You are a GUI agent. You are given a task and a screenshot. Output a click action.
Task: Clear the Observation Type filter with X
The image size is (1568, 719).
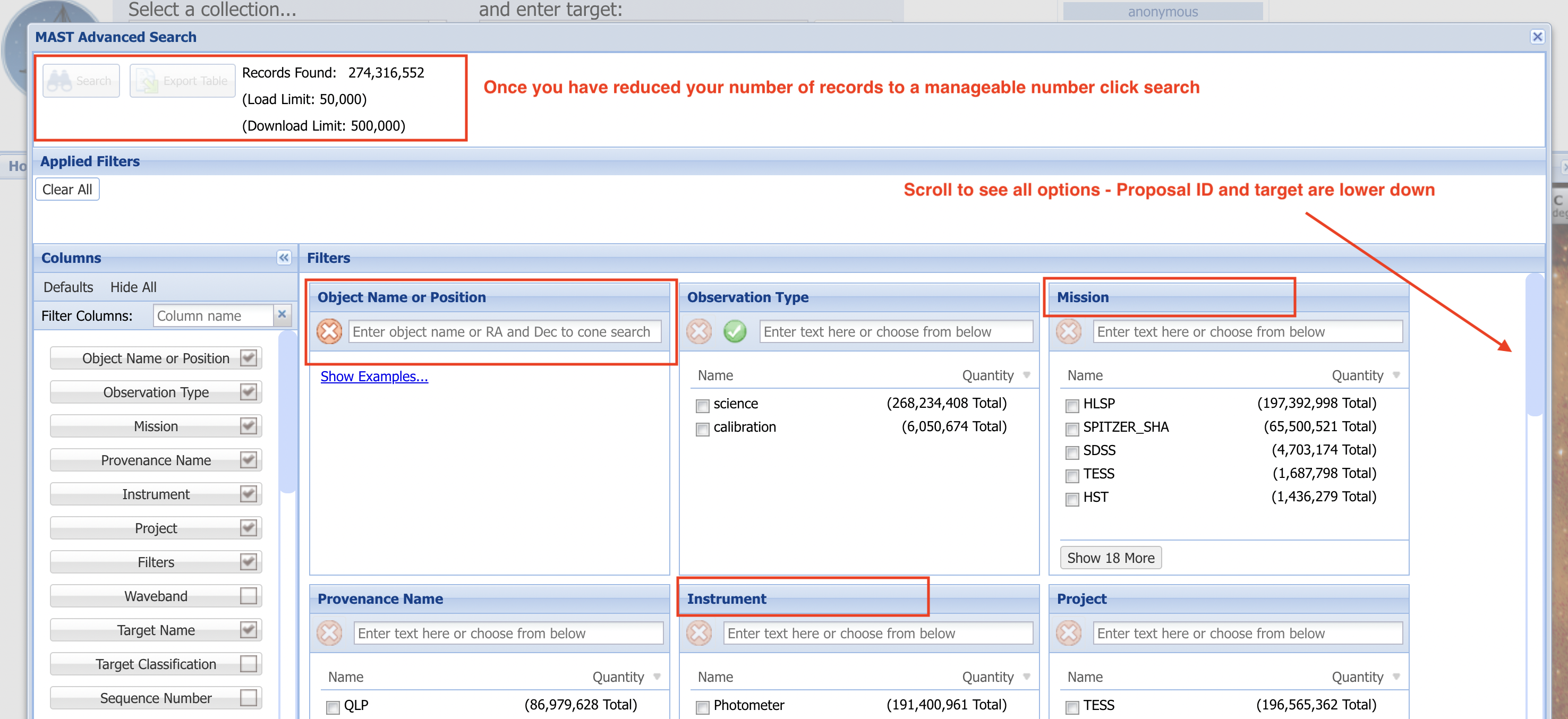[699, 331]
